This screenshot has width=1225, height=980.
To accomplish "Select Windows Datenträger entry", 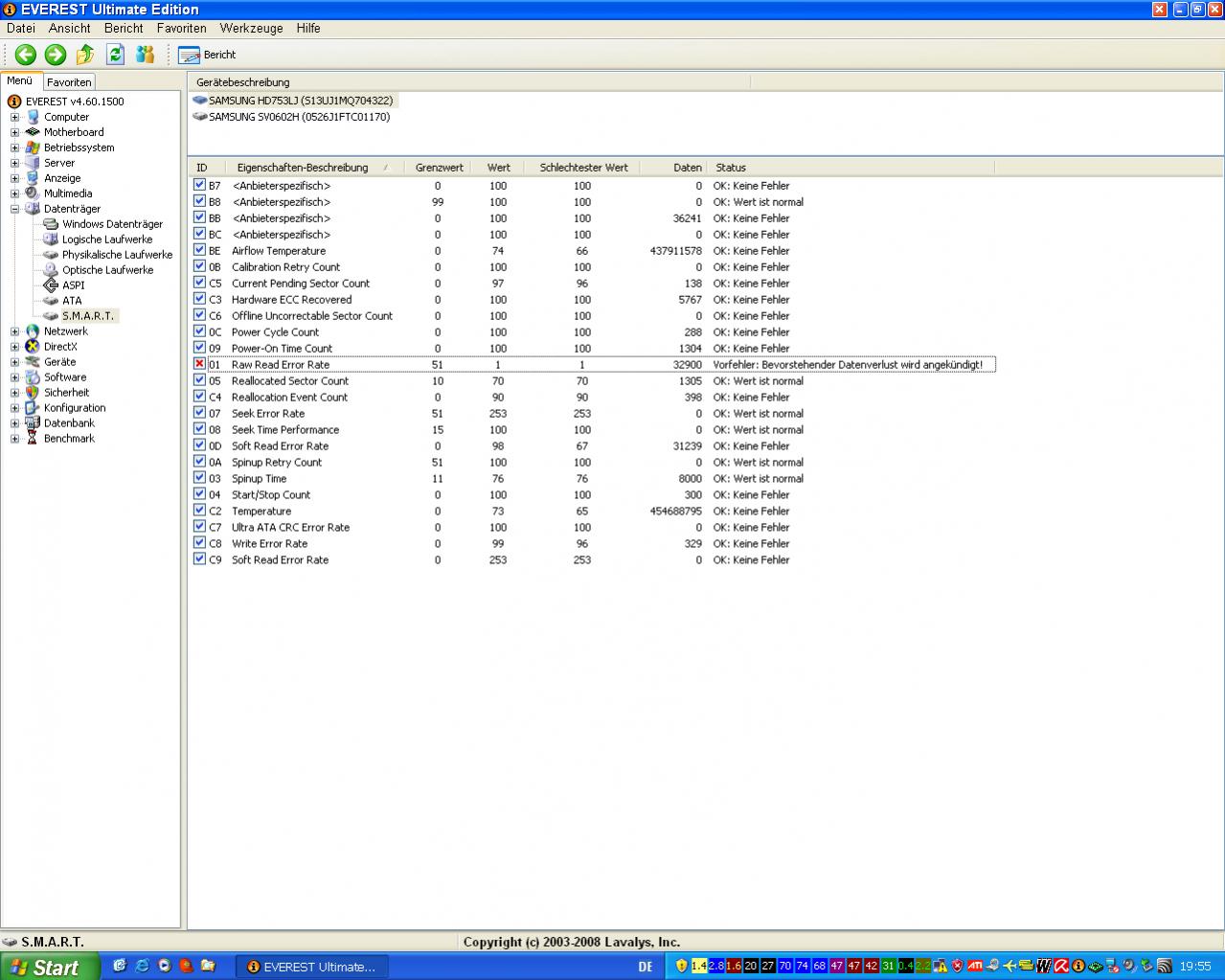I will pyautogui.click(x=112, y=224).
